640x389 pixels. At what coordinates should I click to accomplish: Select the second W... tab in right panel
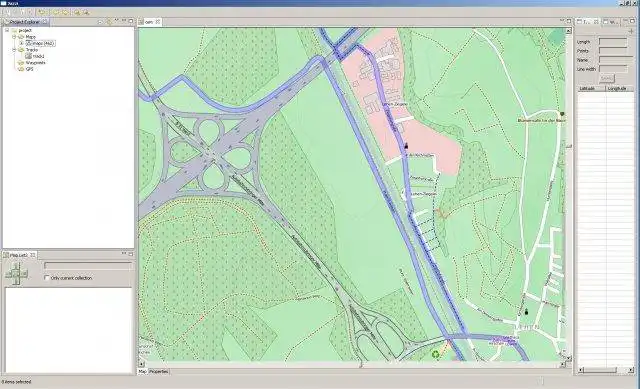pyautogui.click(x=611, y=22)
